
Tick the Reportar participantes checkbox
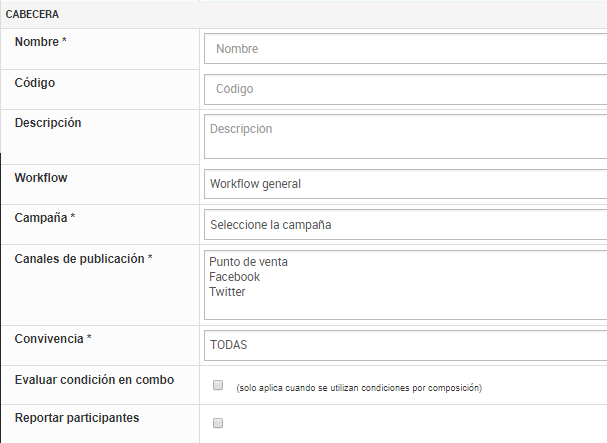coord(218,423)
